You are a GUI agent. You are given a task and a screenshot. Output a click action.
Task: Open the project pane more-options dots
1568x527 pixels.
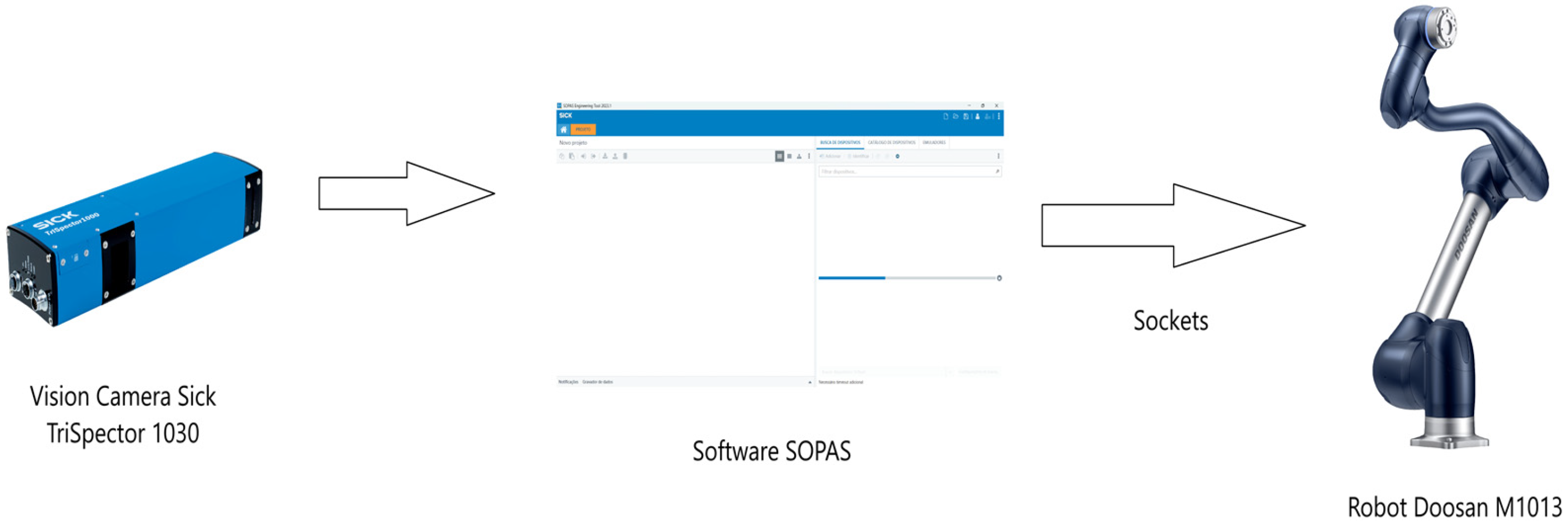(x=809, y=156)
